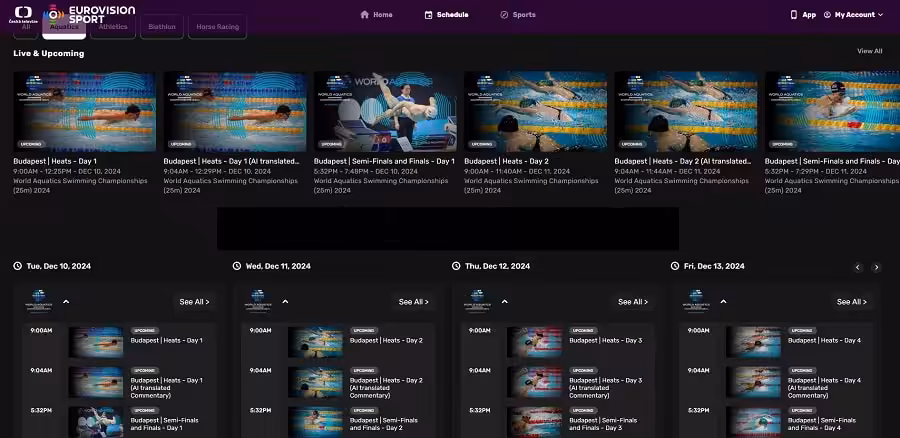
Task: Open Heats Day 2 AI translated thumbnail card
Action: [x=686, y=111]
